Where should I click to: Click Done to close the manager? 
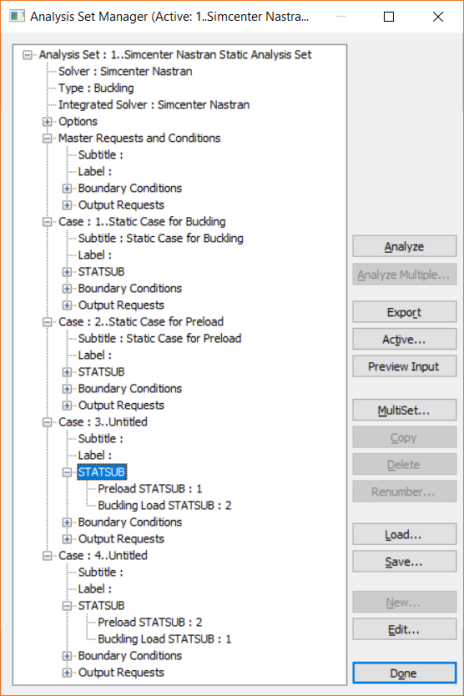(405, 673)
